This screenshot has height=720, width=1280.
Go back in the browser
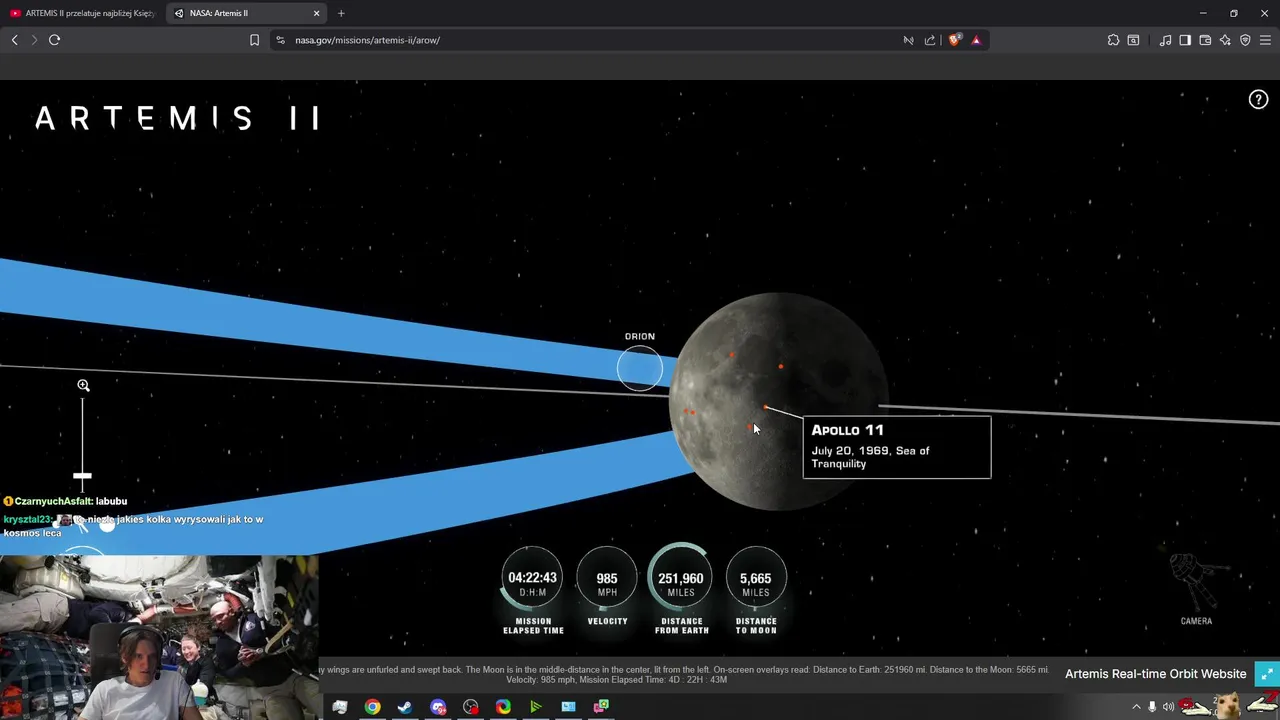(x=14, y=40)
